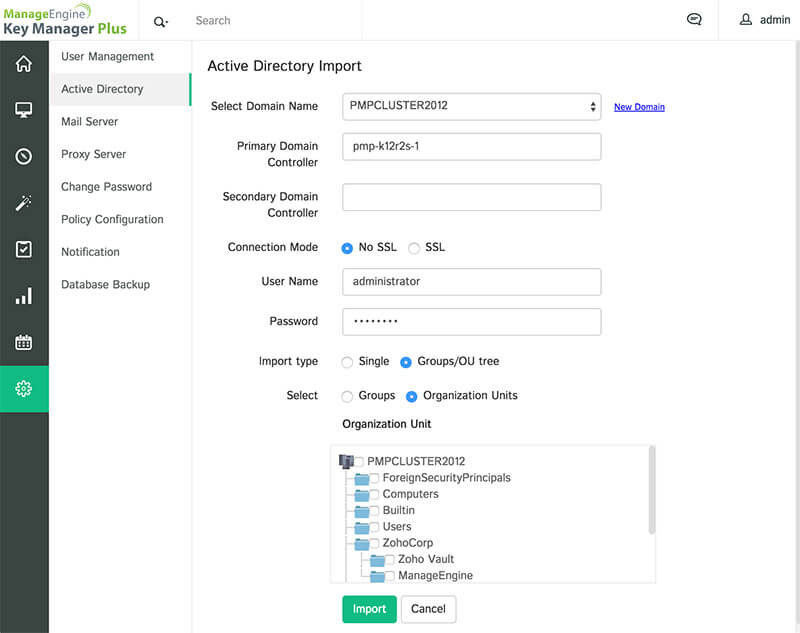Click the ZohoCorp folder icon
Screen dimensions: 800x633
tap(362, 544)
